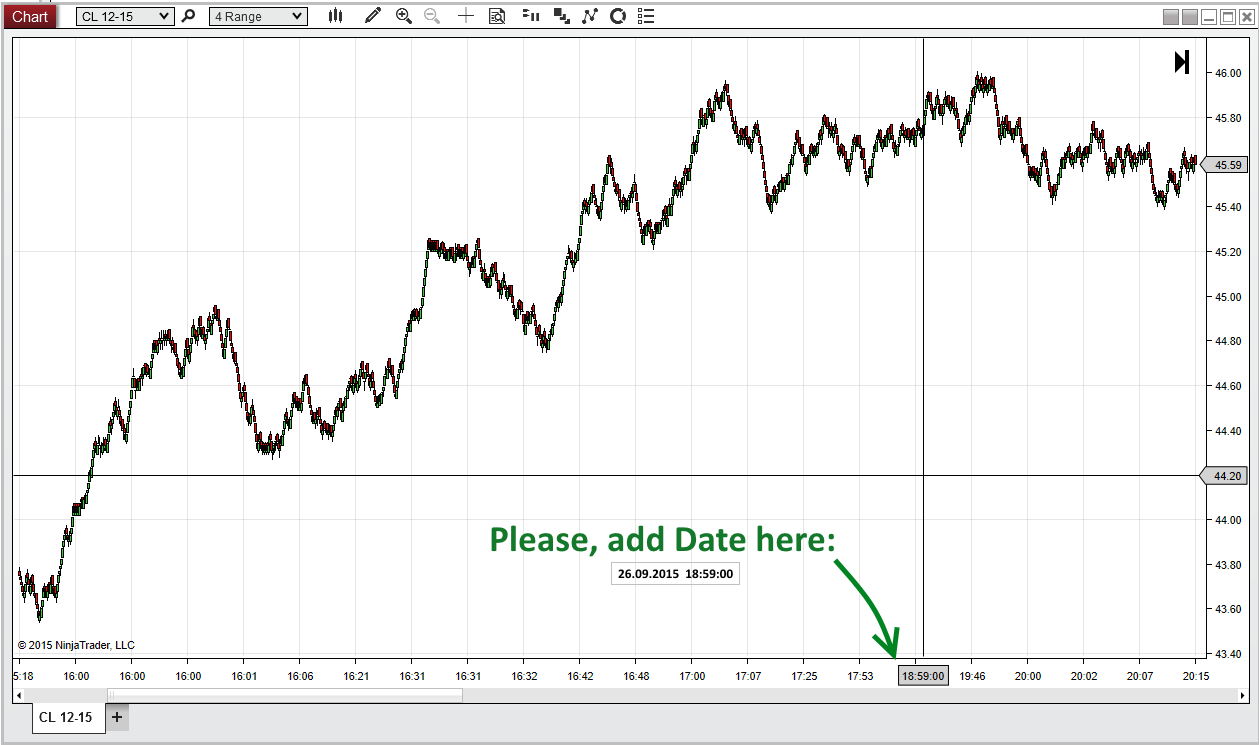The height and width of the screenshot is (745, 1259).
Task: Click the 16:42 time axis label
Action: tap(580, 676)
